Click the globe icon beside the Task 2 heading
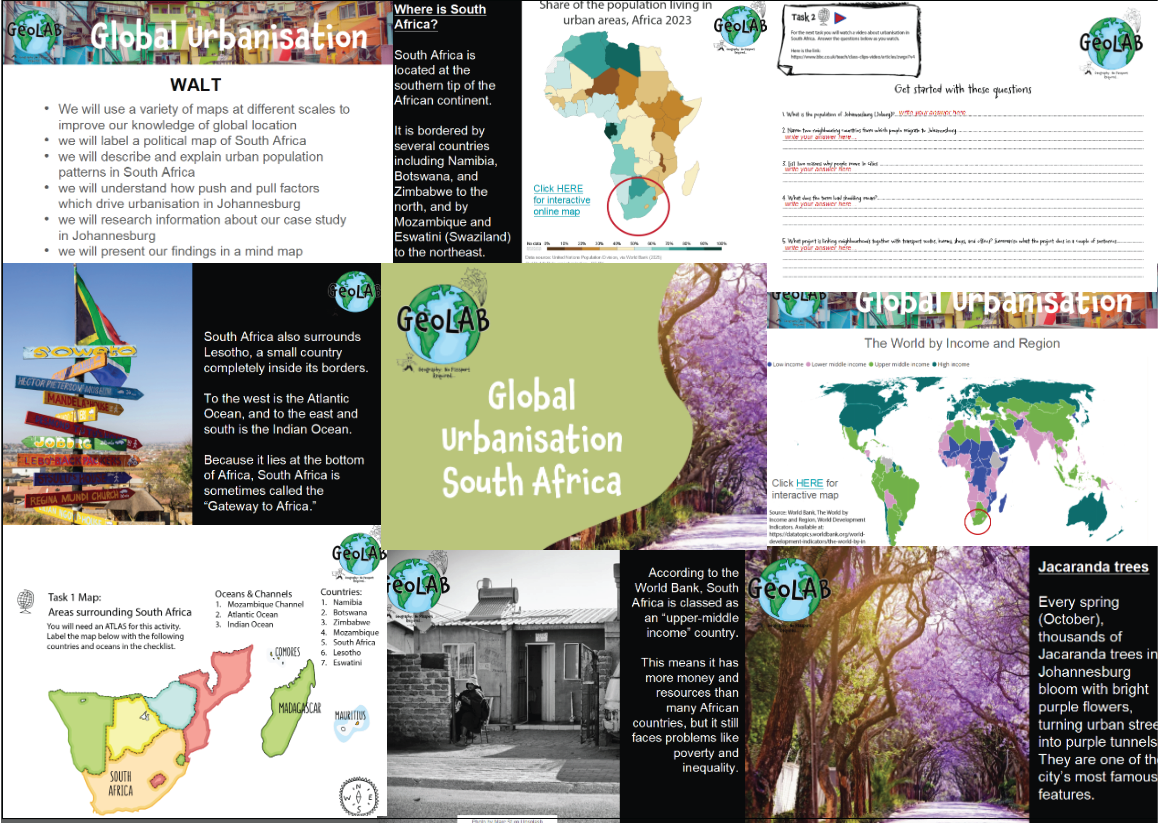 [x=822, y=16]
